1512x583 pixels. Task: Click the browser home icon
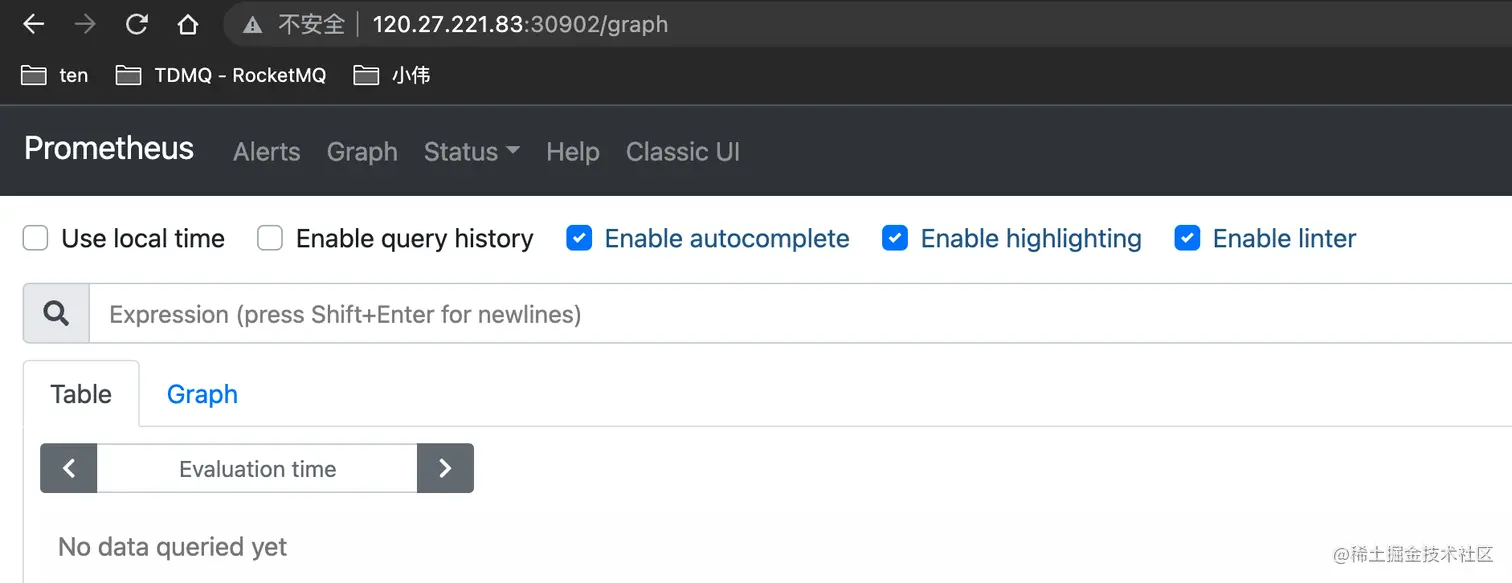187,25
